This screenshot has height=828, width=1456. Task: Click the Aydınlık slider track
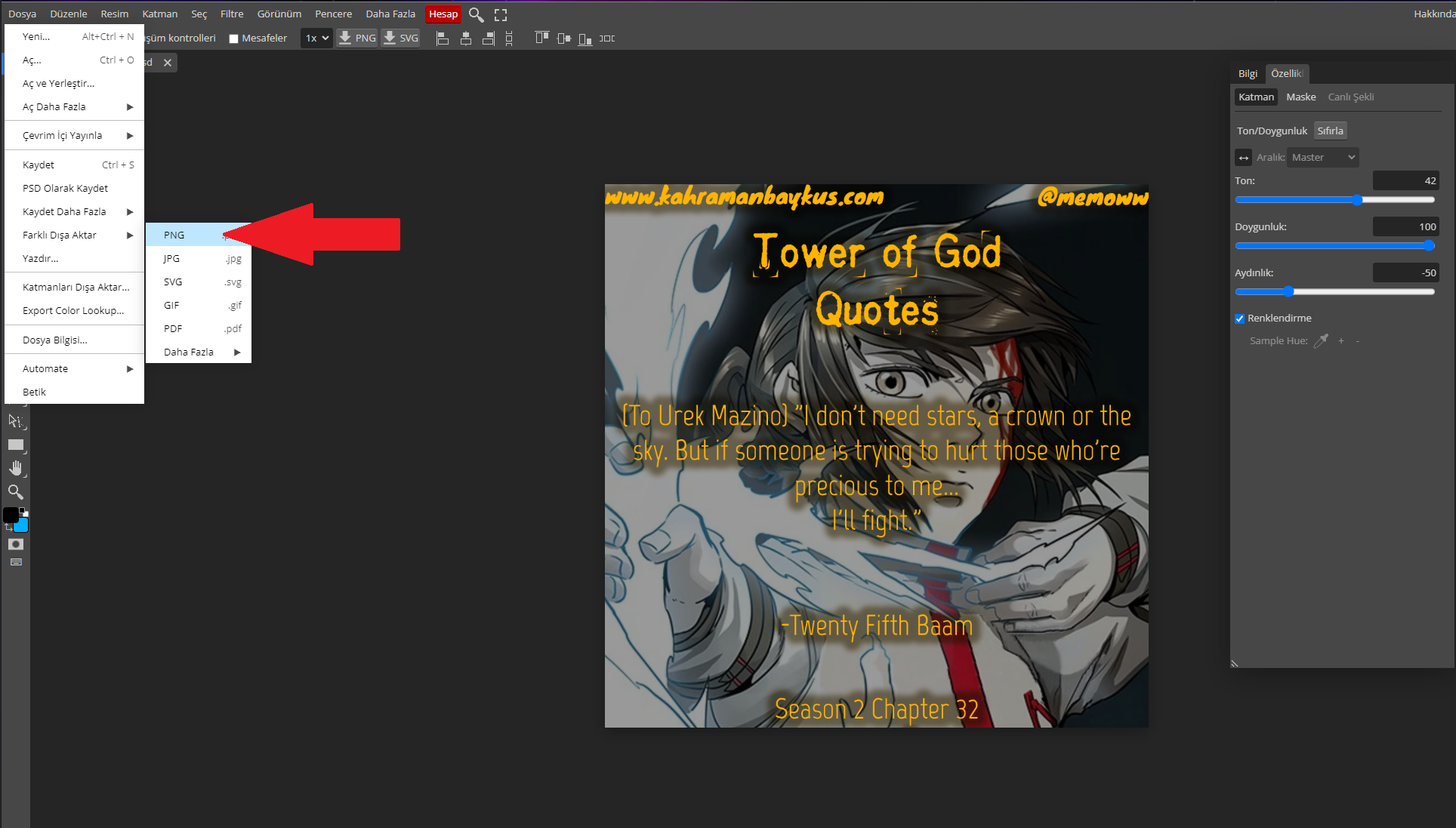tap(1335, 292)
